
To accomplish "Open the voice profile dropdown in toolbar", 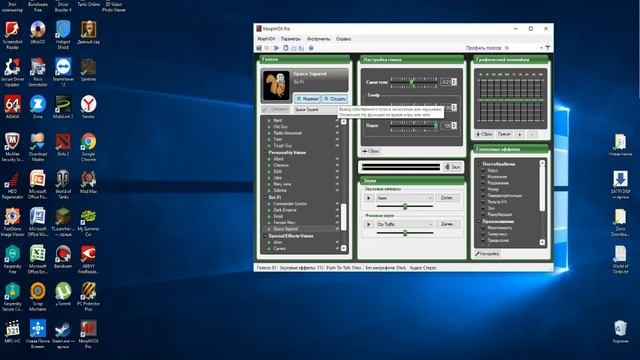I will click(541, 48).
